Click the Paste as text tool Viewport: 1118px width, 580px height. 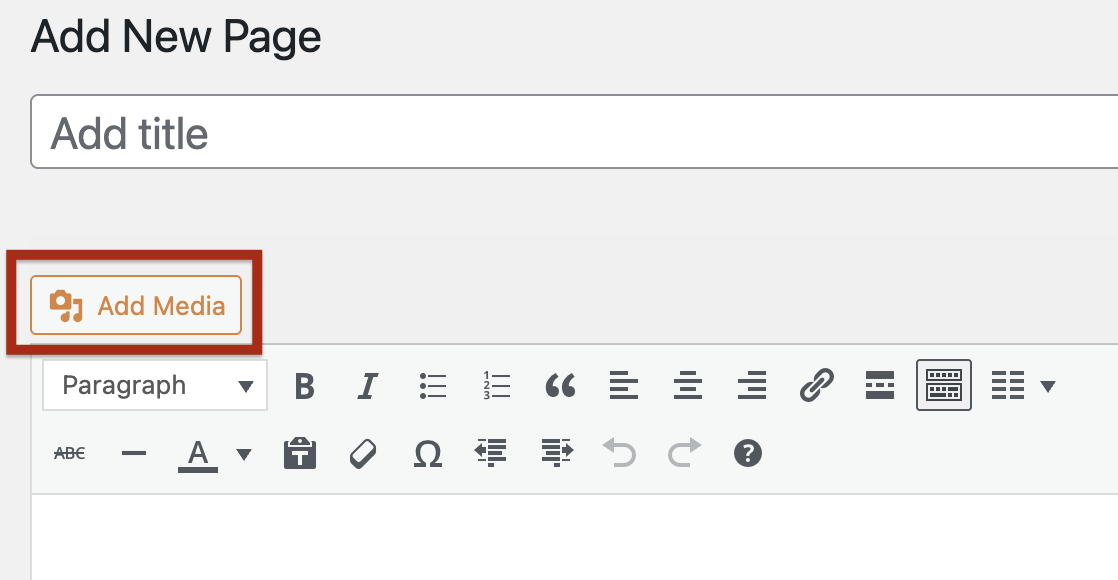pyautogui.click(x=301, y=453)
